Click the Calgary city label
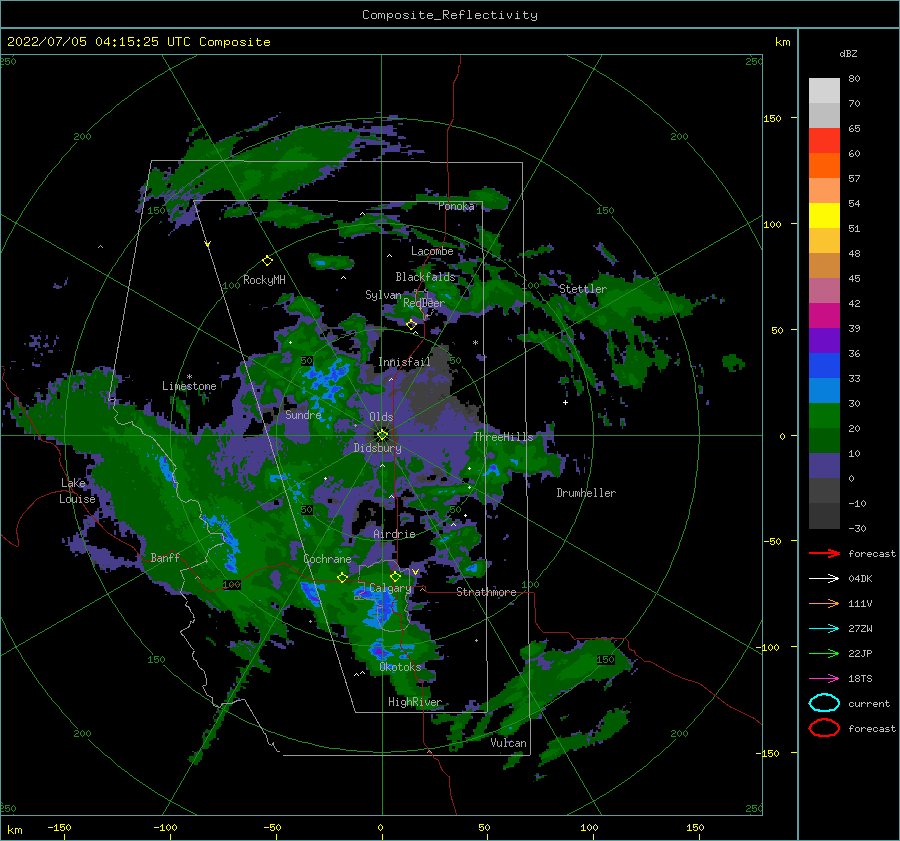Viewport: 900px width, 841px height. [390, 588]
